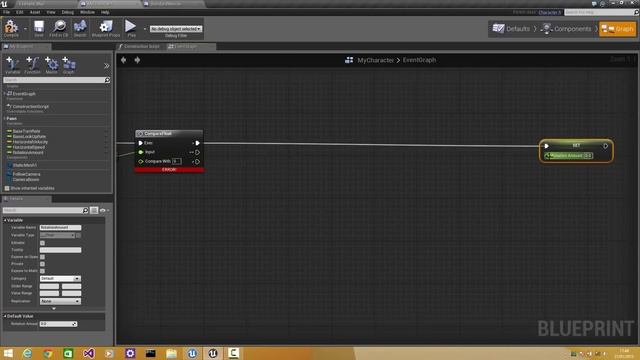Image resolution: width=640 pixels, height=360 pixels.
Task: Click Details property matrix grid icon
Action: (x=94, y=210)
